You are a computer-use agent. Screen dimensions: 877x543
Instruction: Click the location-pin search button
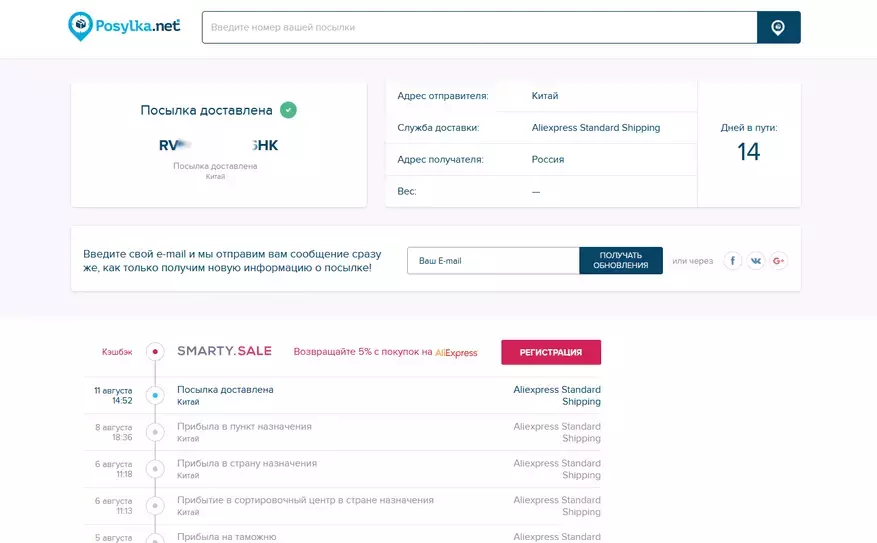point(779,27)
